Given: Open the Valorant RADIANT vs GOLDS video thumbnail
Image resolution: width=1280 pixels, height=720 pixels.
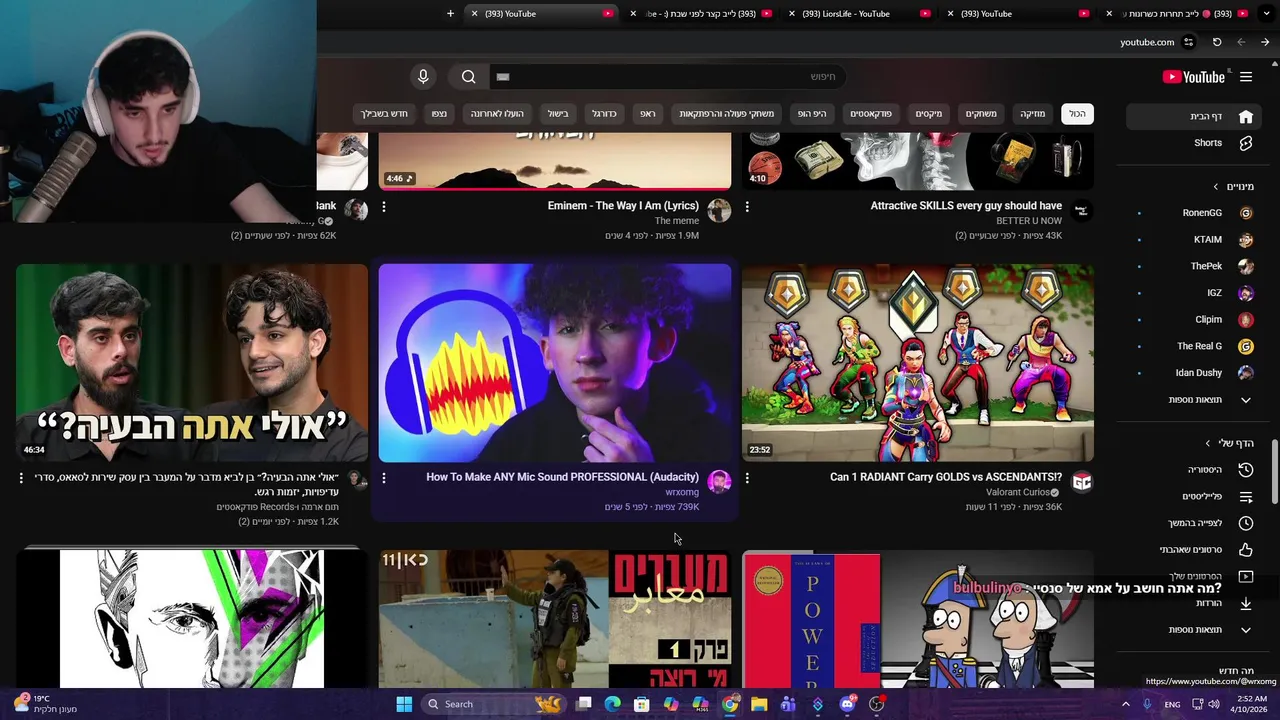Looking at the screenshot, I should [x=918, y=363].
